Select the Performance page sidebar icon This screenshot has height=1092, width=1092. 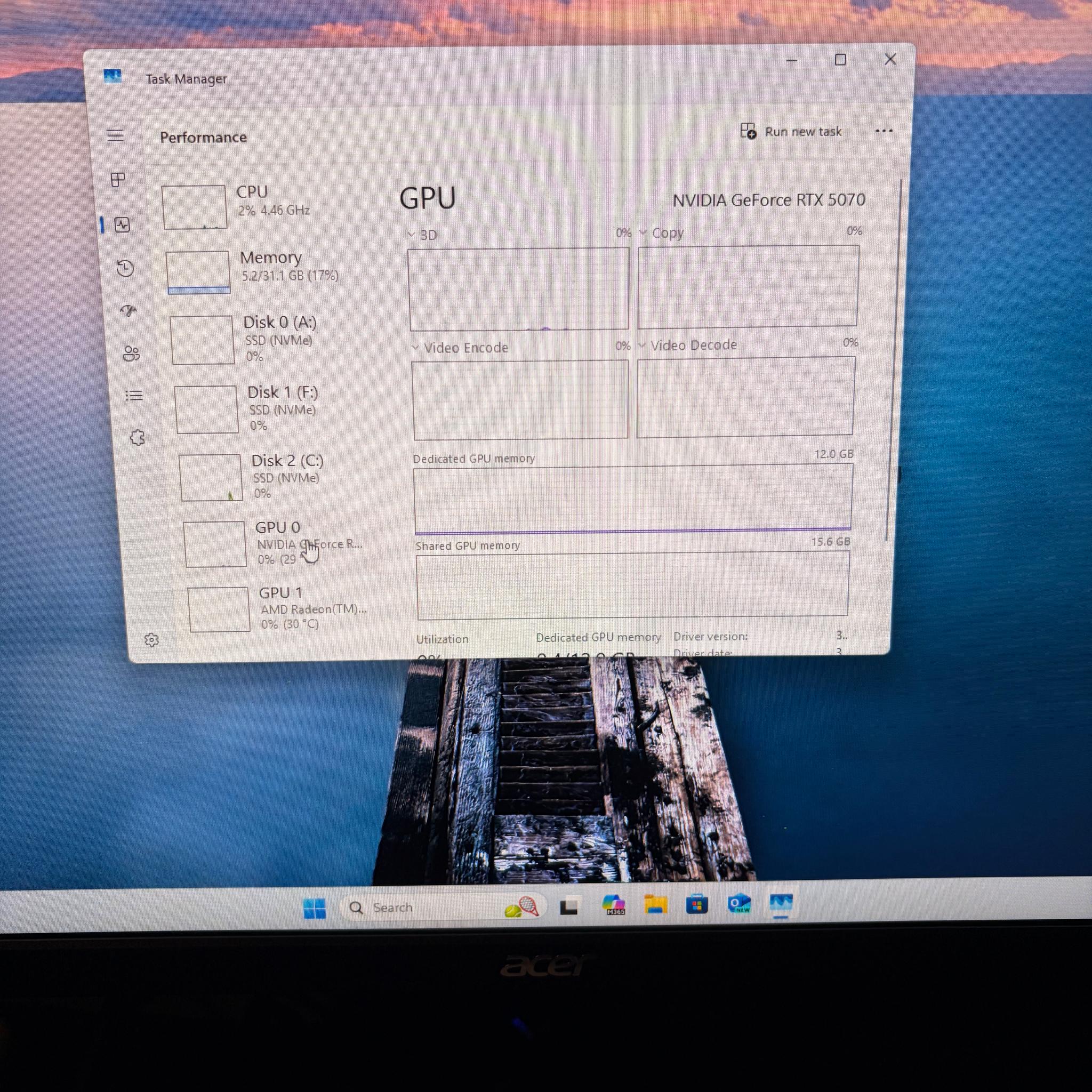(x=122, y=225)
